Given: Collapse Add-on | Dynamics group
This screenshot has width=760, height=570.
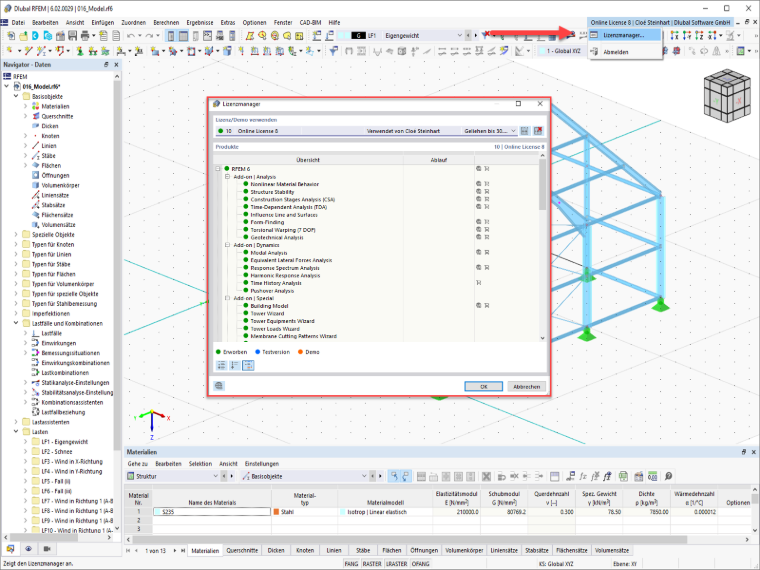Looking at the screenshot, I should click(x=227, y=245).
